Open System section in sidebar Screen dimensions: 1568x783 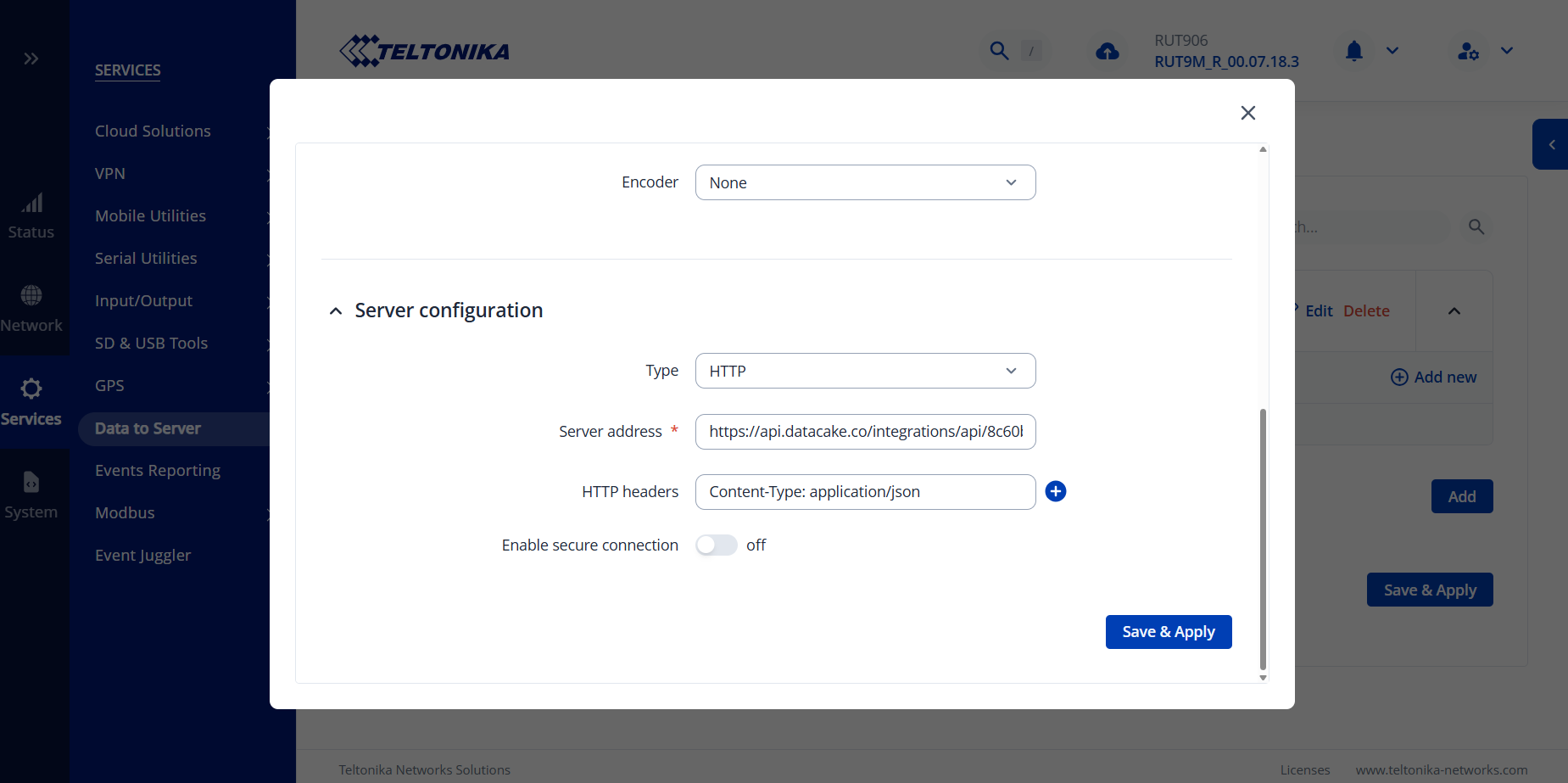pos(31,494)
